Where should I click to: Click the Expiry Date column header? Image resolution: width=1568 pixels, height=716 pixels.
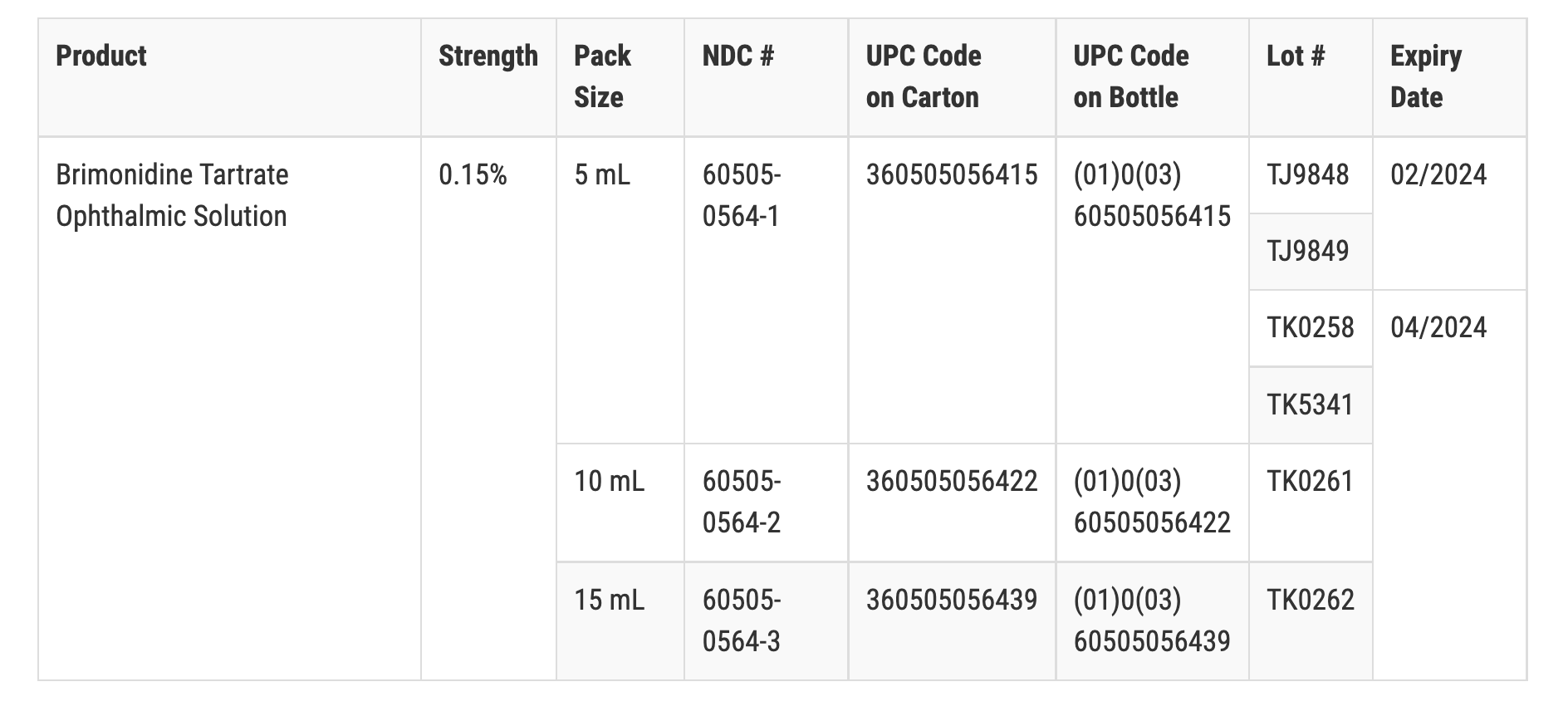pos(1425,76)
